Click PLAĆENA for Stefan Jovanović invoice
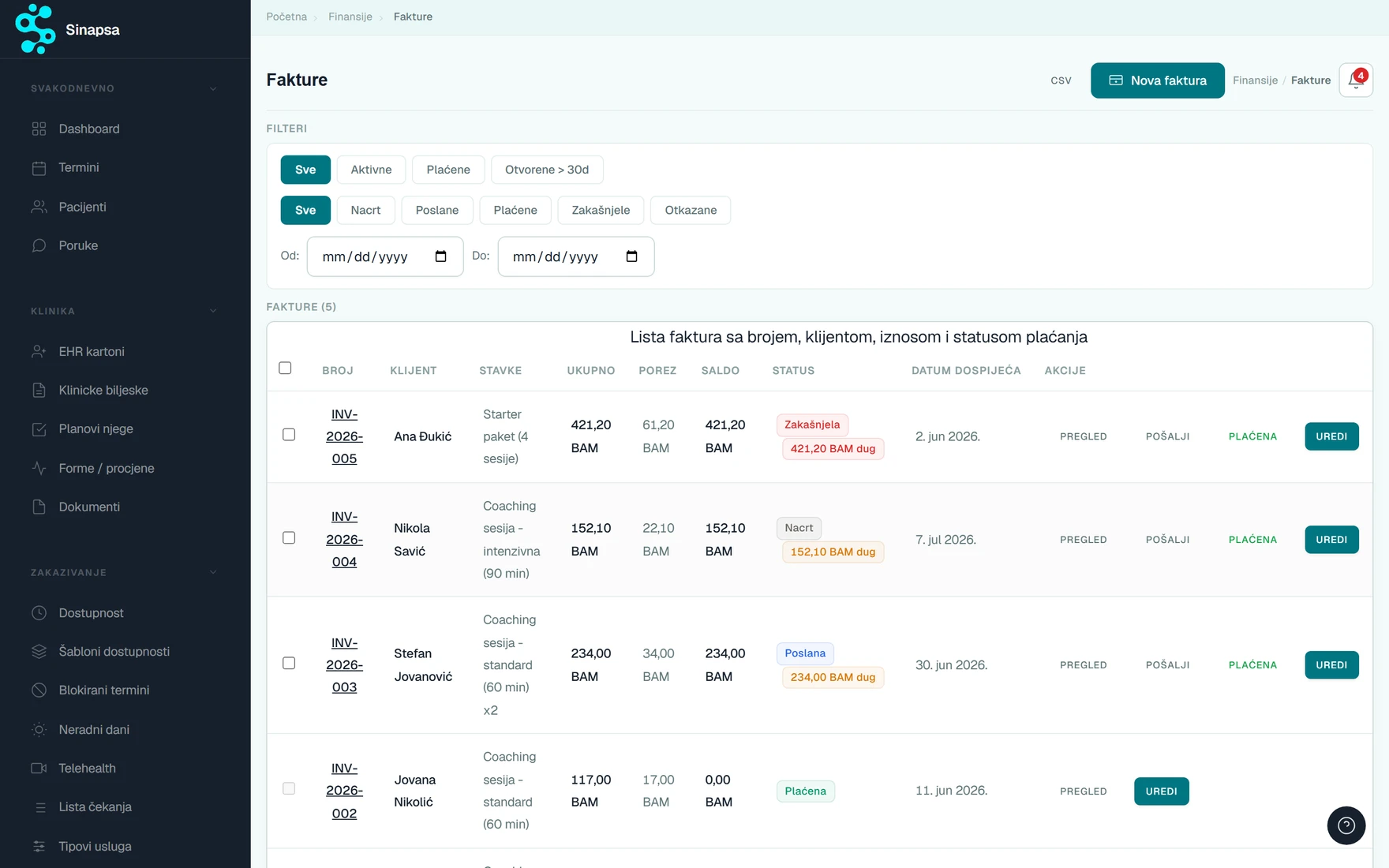1389x868 pixels. [x=1252, y=665]
